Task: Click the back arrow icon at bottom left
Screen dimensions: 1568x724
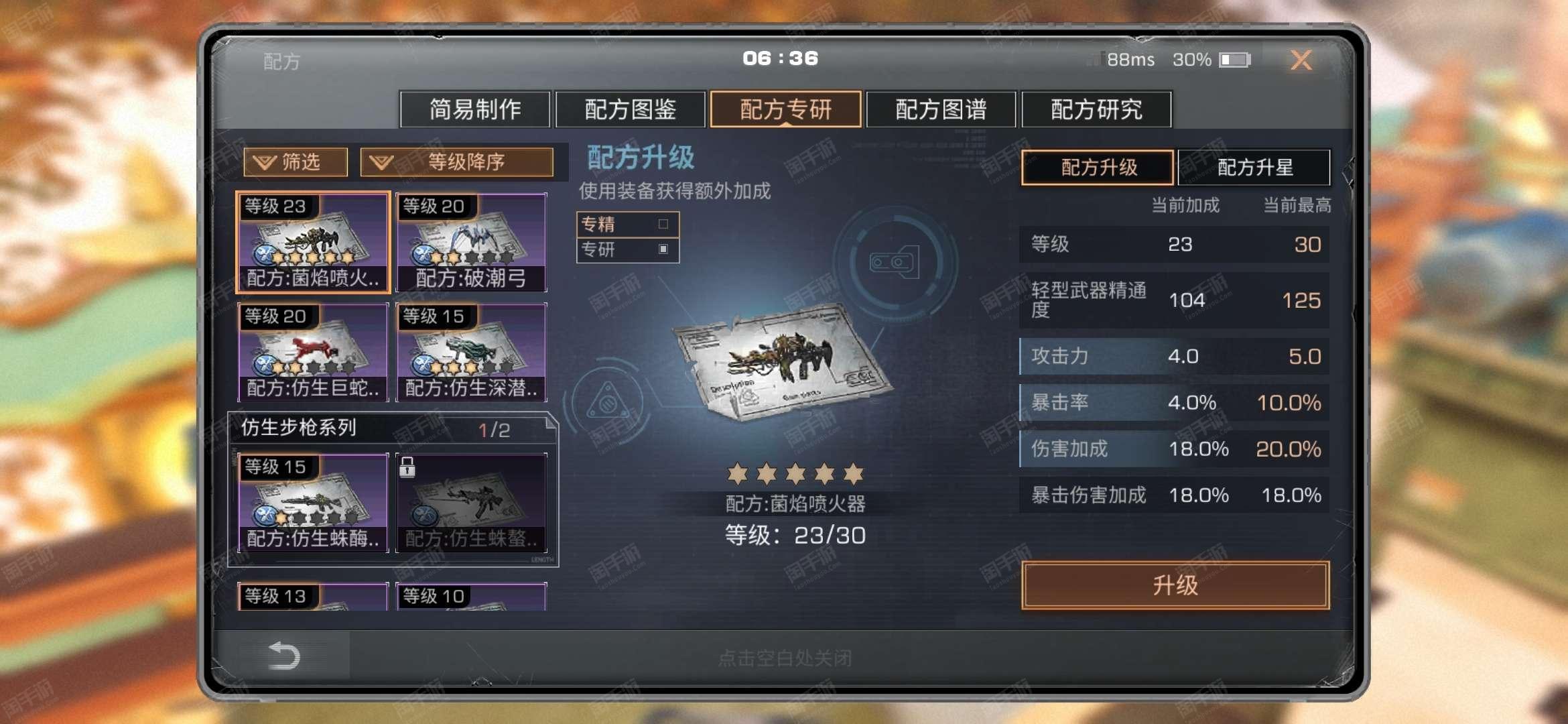Action: coord(283,655)
